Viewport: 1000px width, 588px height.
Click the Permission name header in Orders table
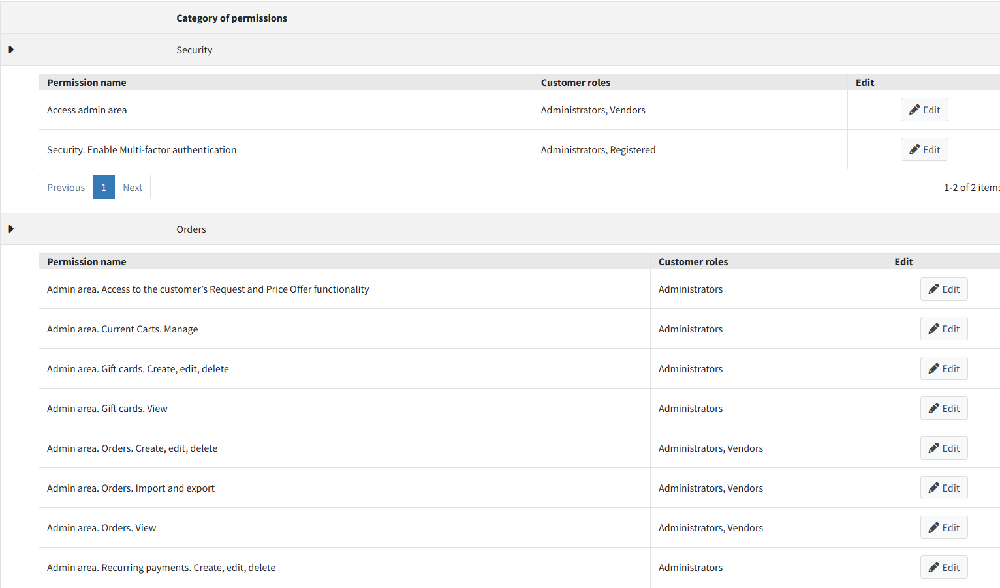tap(87, 262)
